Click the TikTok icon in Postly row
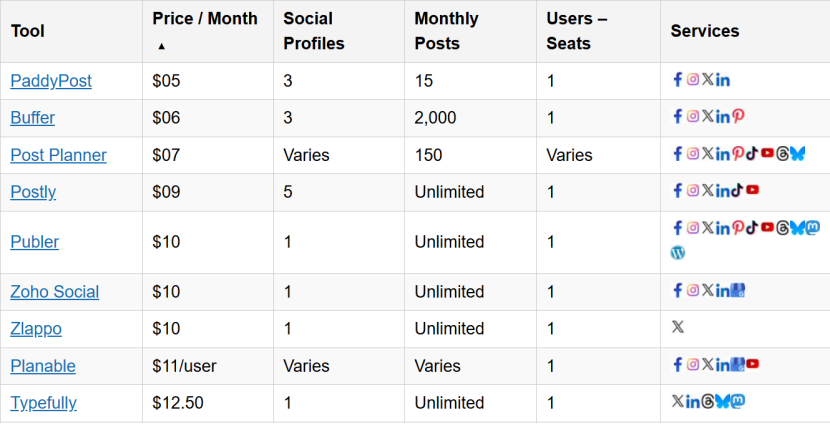830x424 pixels. 738,191
